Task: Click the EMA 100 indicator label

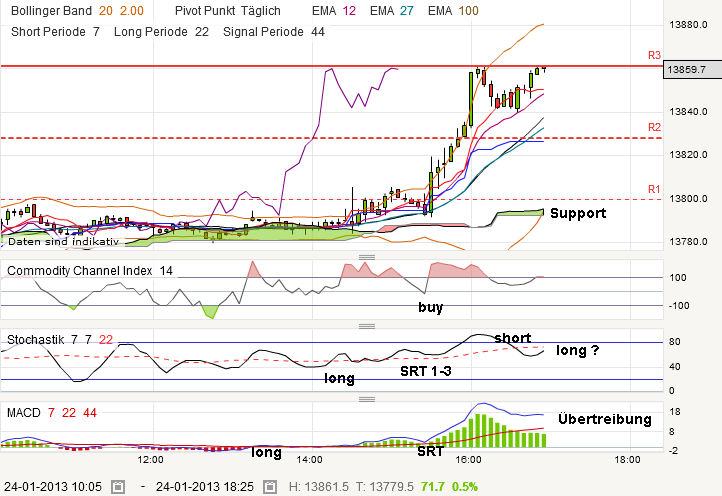Action: coord(453,11)
